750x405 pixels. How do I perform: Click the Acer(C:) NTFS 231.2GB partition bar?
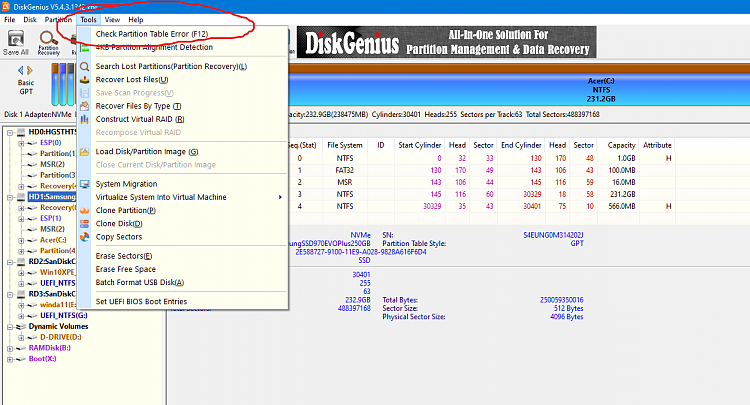[519, 90]
